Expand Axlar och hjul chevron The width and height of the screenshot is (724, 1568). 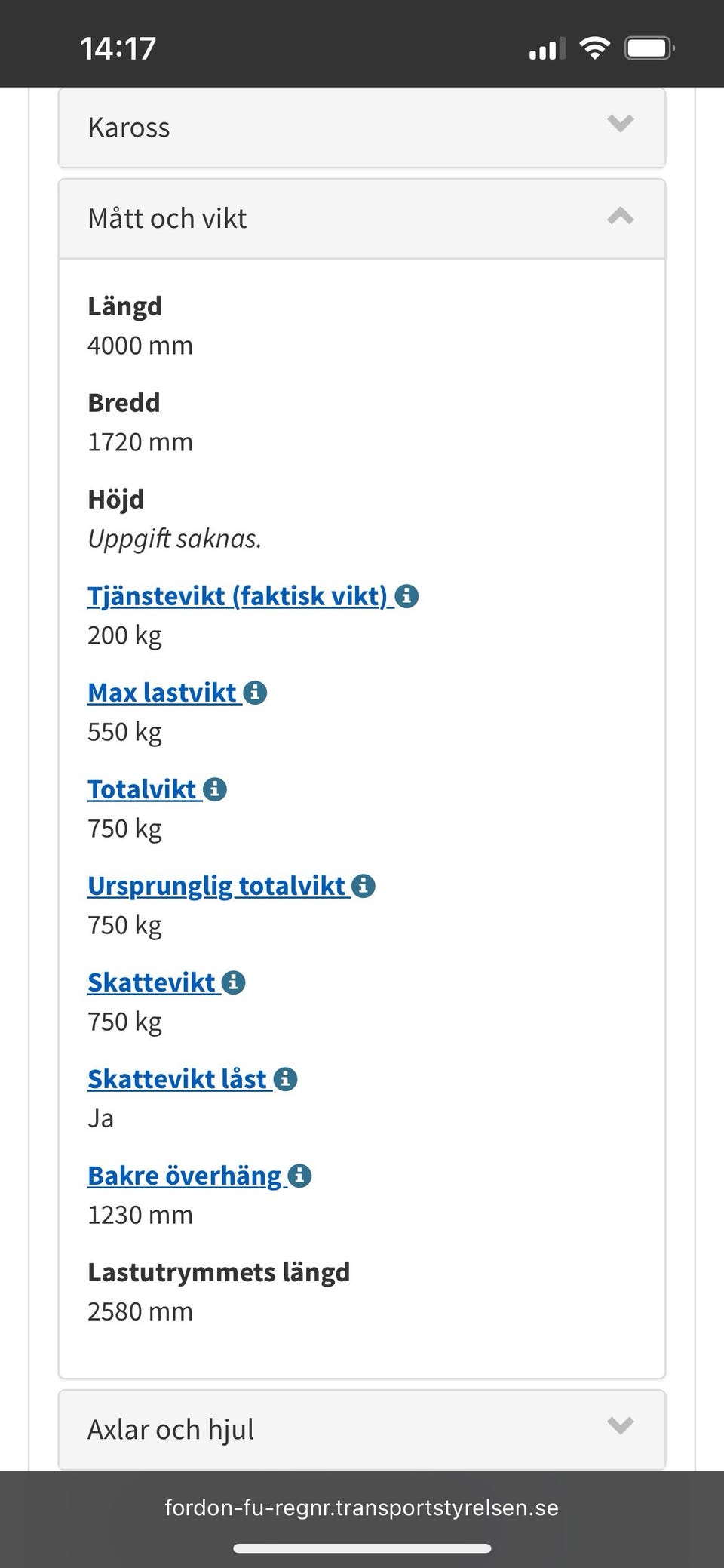[620, 1425]
